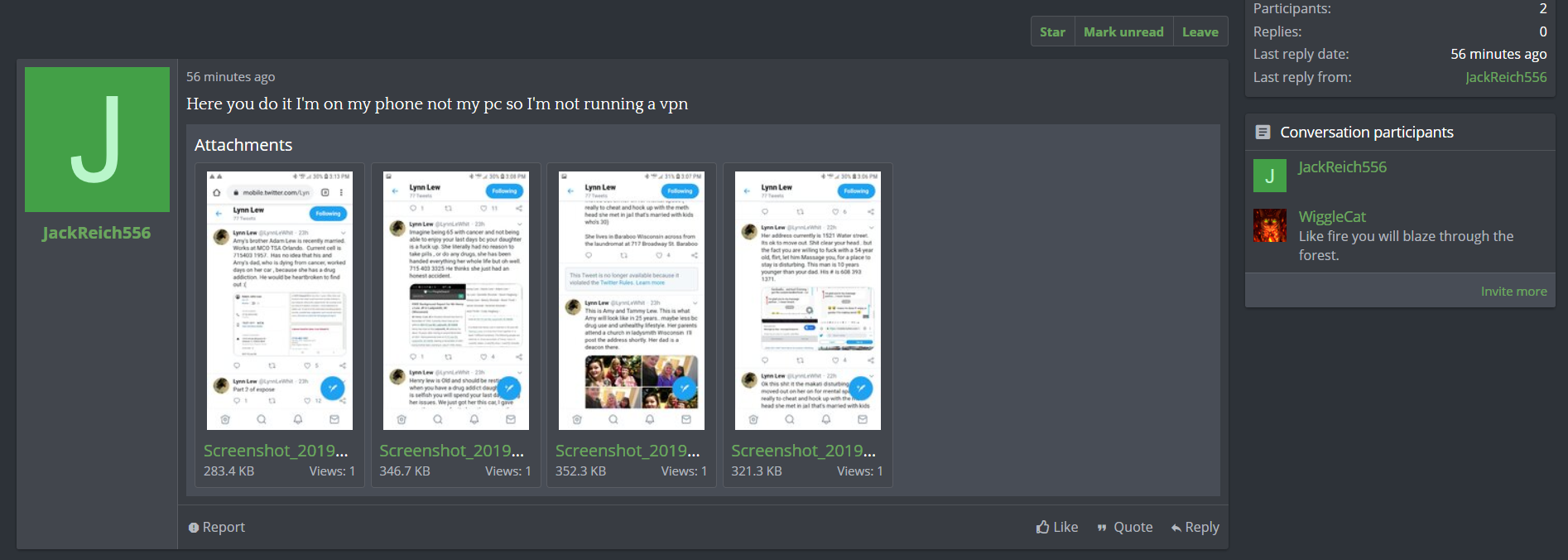Open the 352.3 KB screenshot thumbnail image

coord(631,301)
